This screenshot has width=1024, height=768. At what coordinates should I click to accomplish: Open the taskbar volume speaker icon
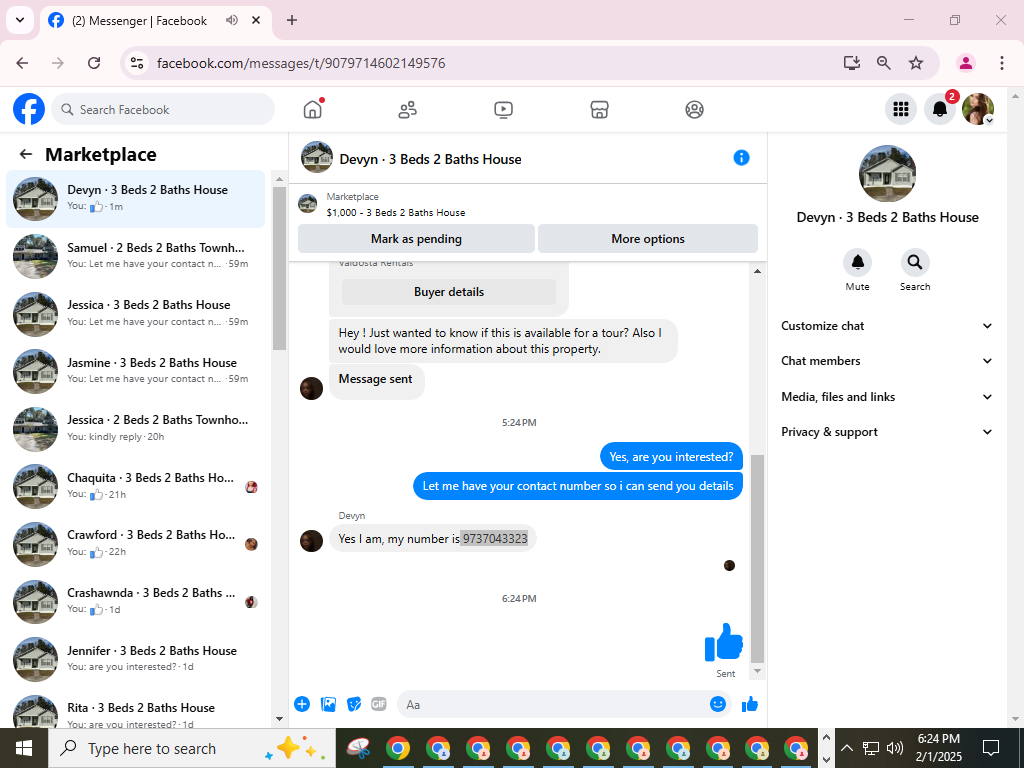click(894, 748)
